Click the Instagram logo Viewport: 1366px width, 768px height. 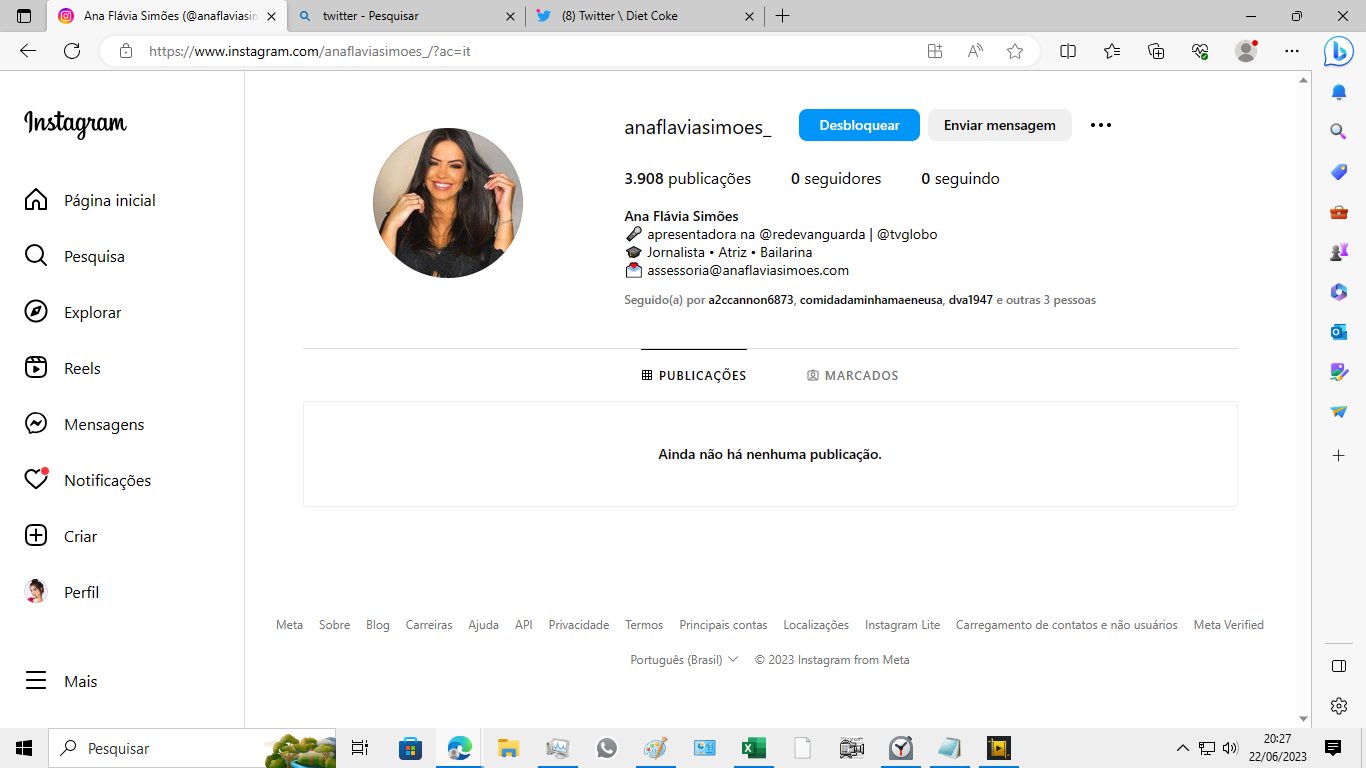pos(75,123)
